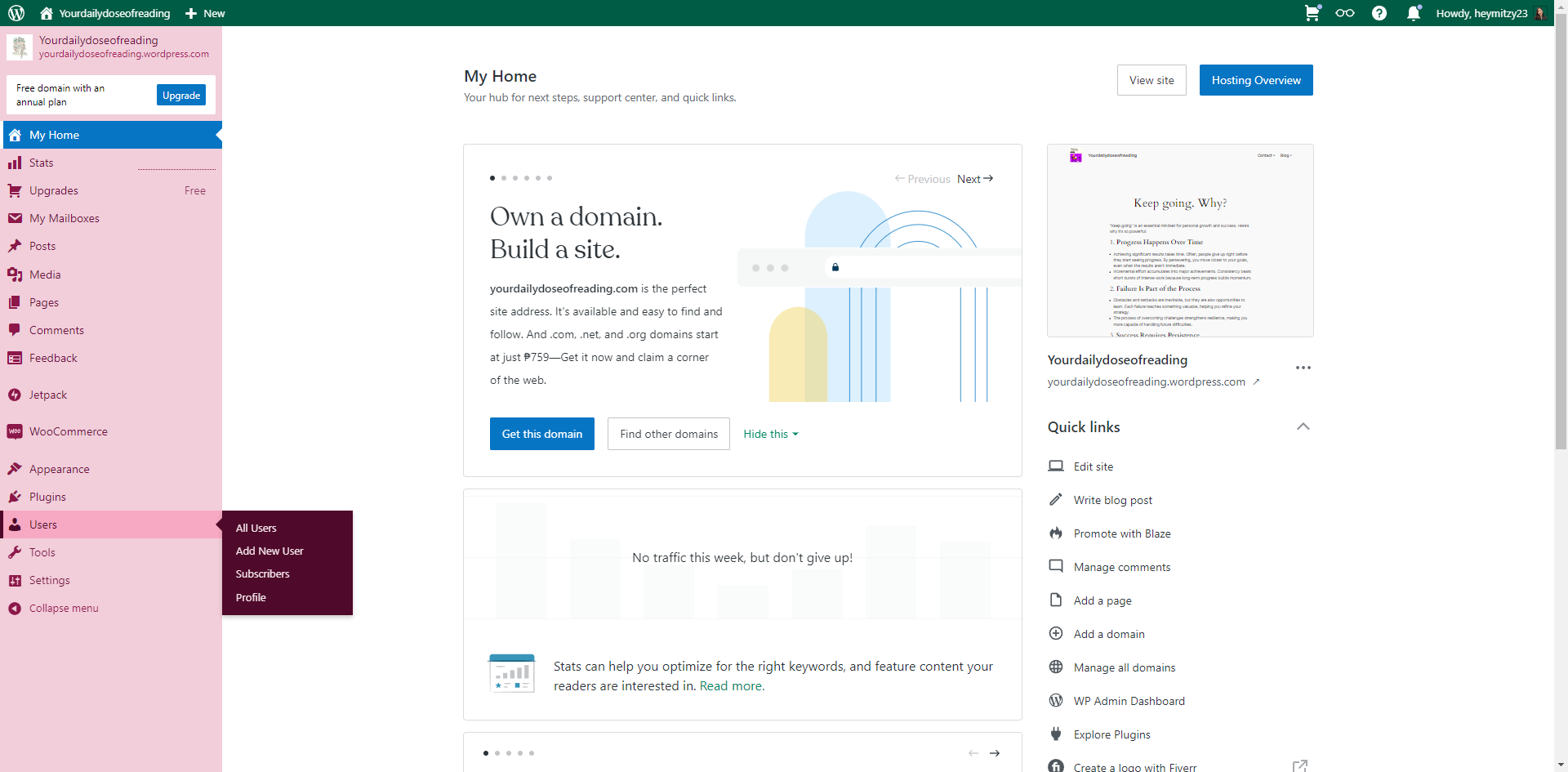Click the Feedback form icon
Screen dimensions: 1568x772
coord(15,358)
